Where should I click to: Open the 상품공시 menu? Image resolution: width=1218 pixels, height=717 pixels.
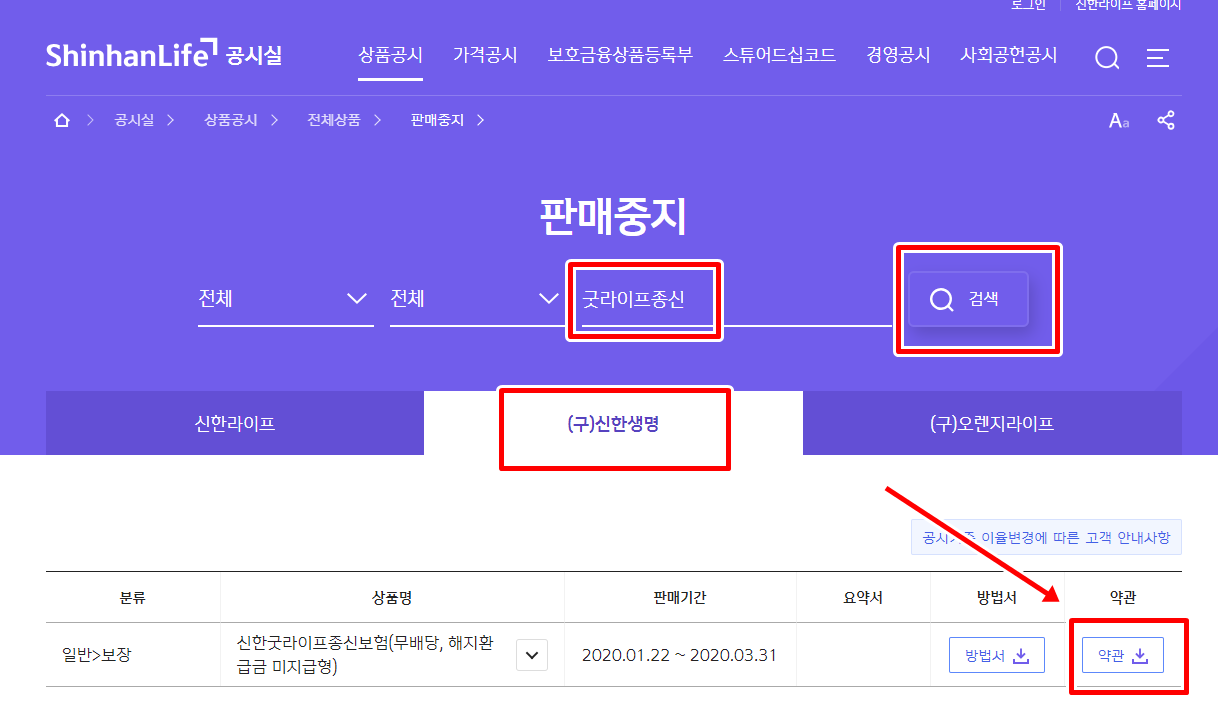point(391,55)
